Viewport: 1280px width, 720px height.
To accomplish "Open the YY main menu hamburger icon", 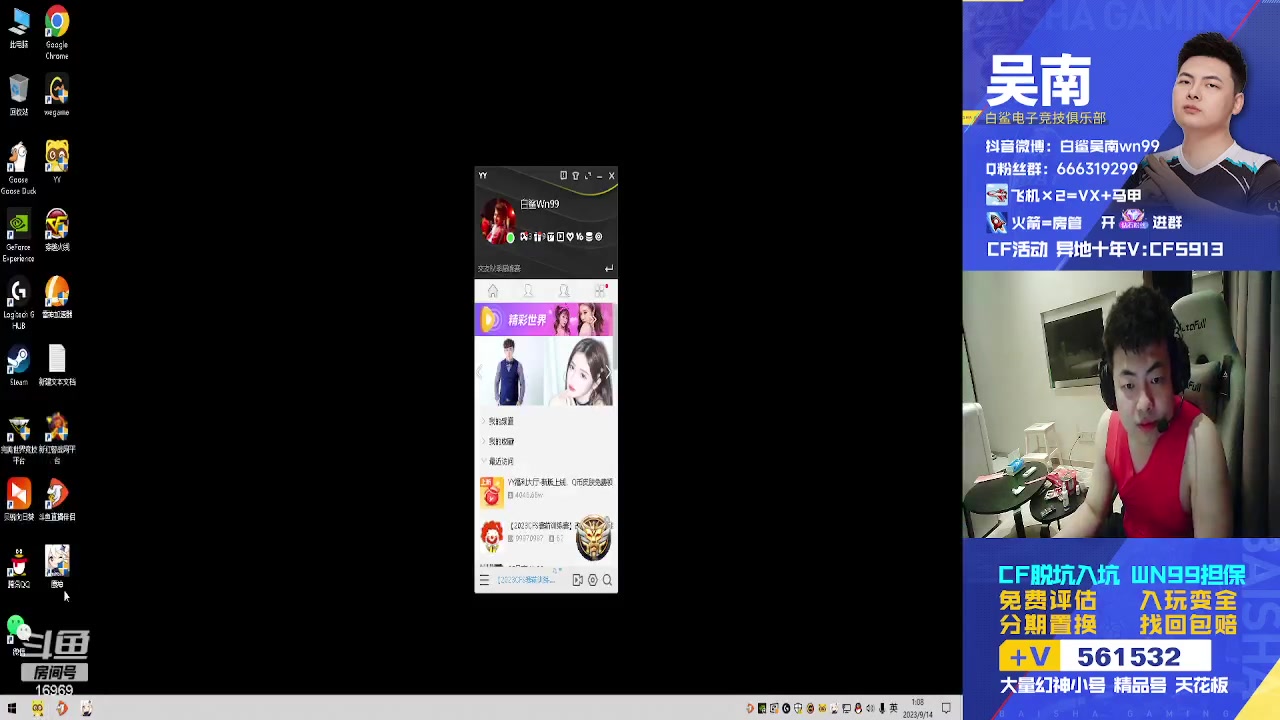I will (x=484, y=580).
